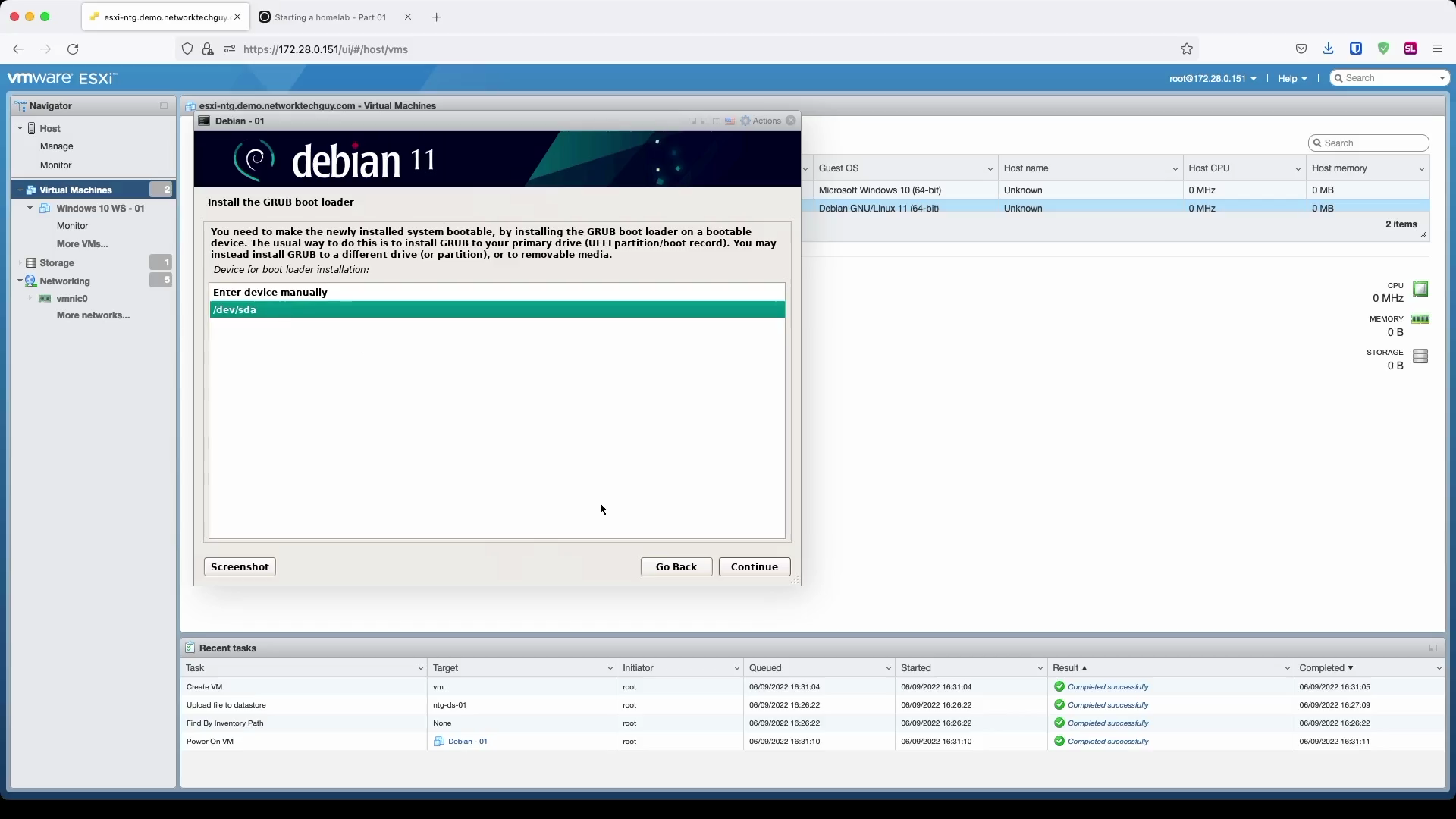Click the gear icon beside Actions

(x=745, y=121)
